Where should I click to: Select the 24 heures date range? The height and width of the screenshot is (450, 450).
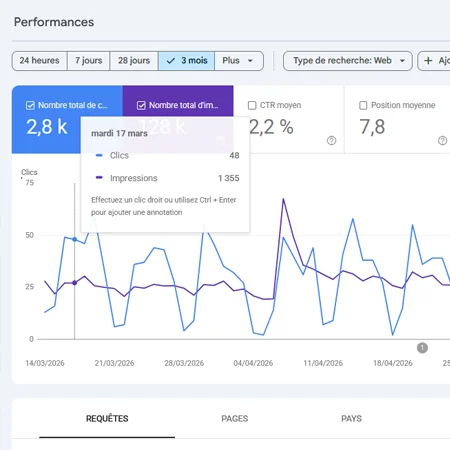click(x=39, y=61)
